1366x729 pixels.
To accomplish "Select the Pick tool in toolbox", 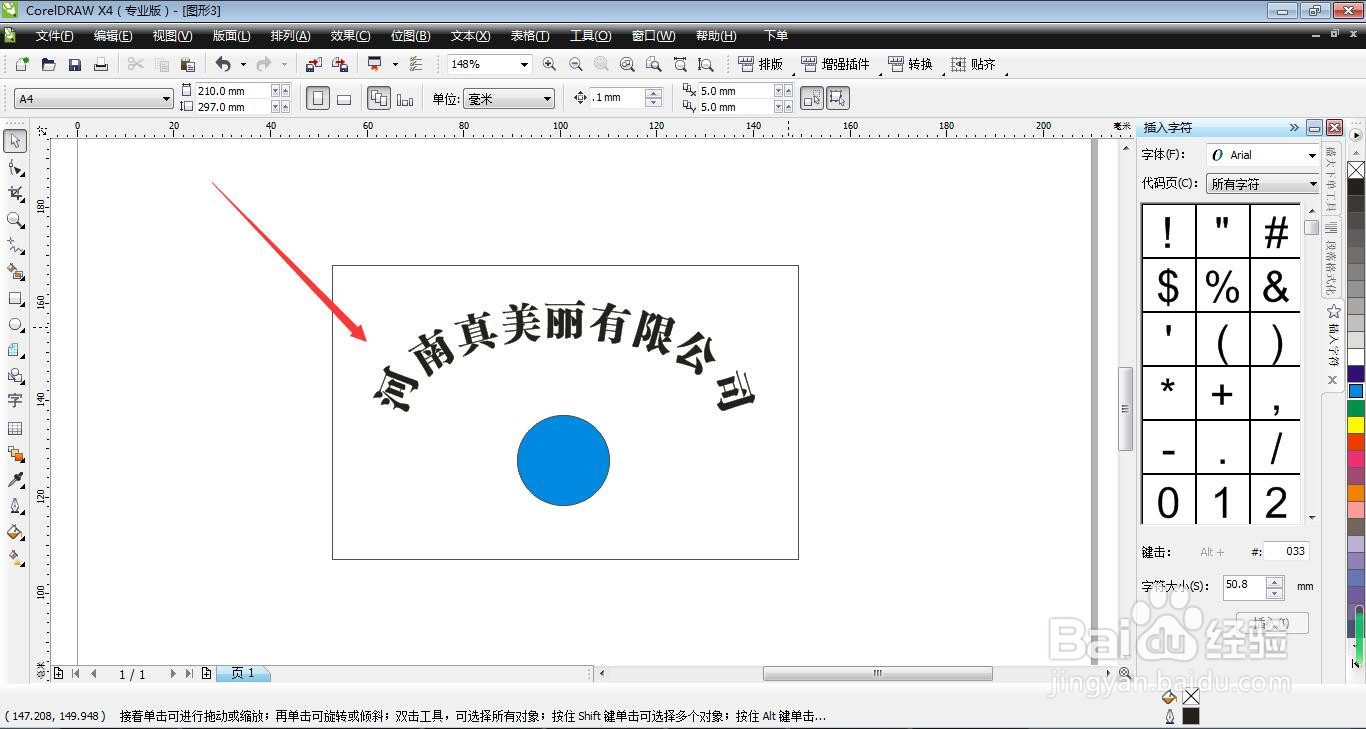I will pyautogui.click(x=15, y=141).
